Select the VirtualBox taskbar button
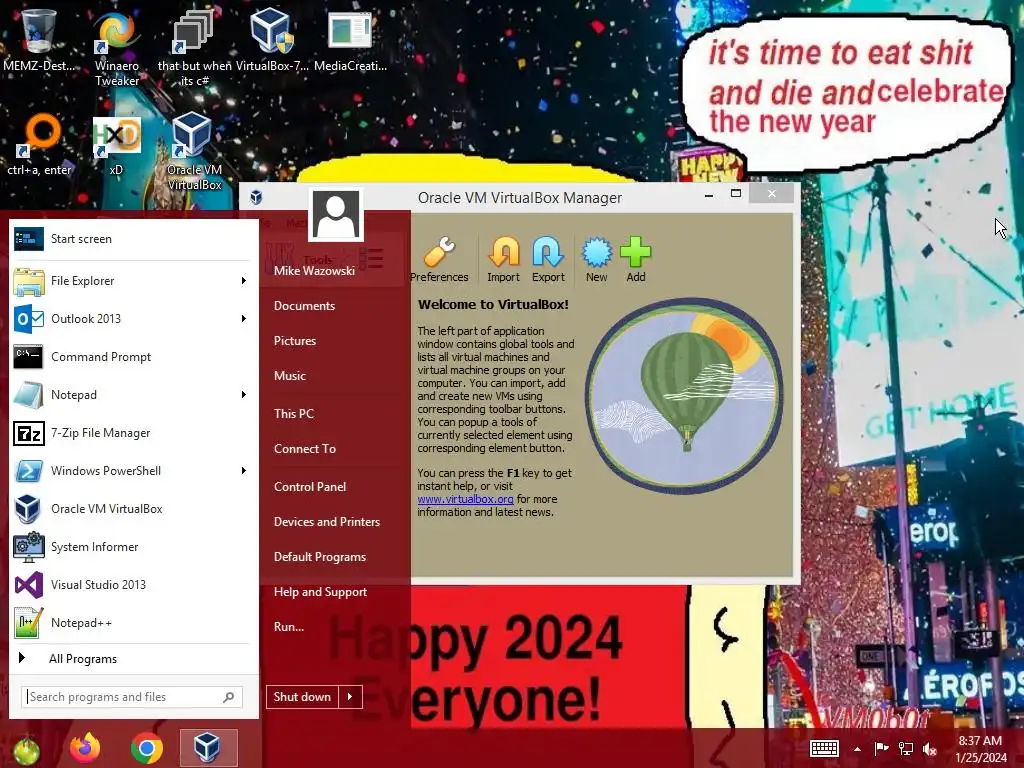This screenshot has height=768, width=1024. (x=208, y=748)
